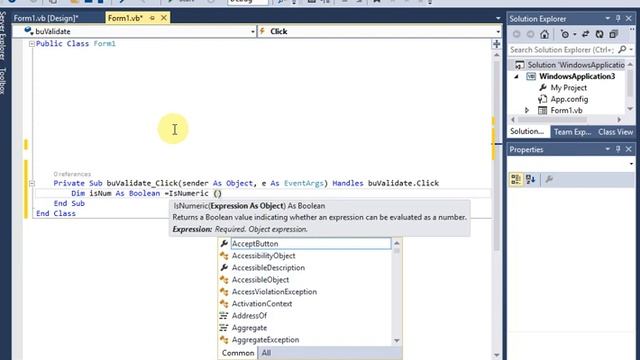Select My Project in Solution Explorer
This screenshot has width=640, height=360.
coord(569,87)
